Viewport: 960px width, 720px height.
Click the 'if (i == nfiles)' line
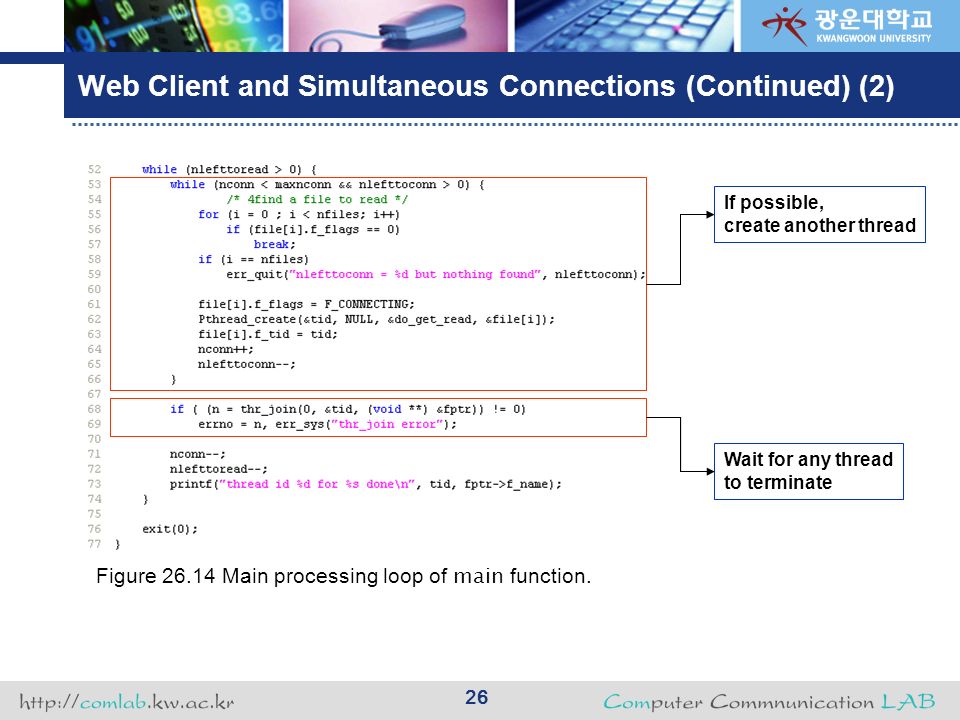point(253,260)
